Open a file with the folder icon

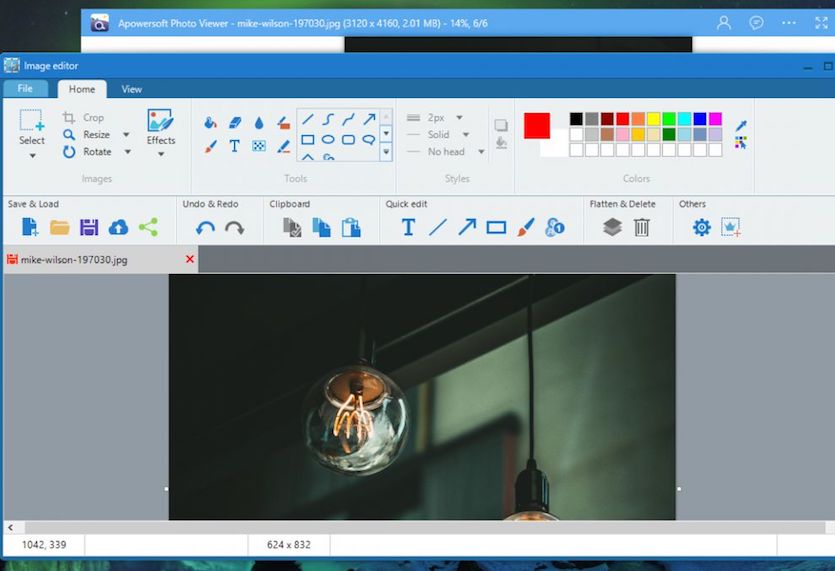pyautogui.click(x=60, y=227)
